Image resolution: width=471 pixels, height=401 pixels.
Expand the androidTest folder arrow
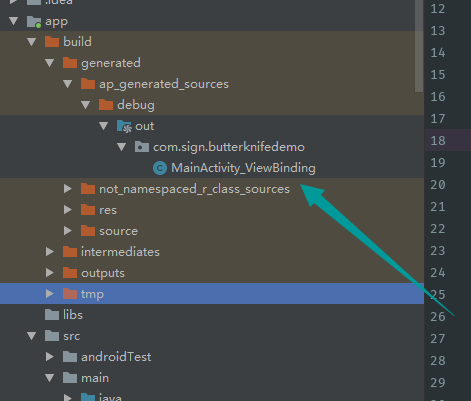tap(50, 357)
